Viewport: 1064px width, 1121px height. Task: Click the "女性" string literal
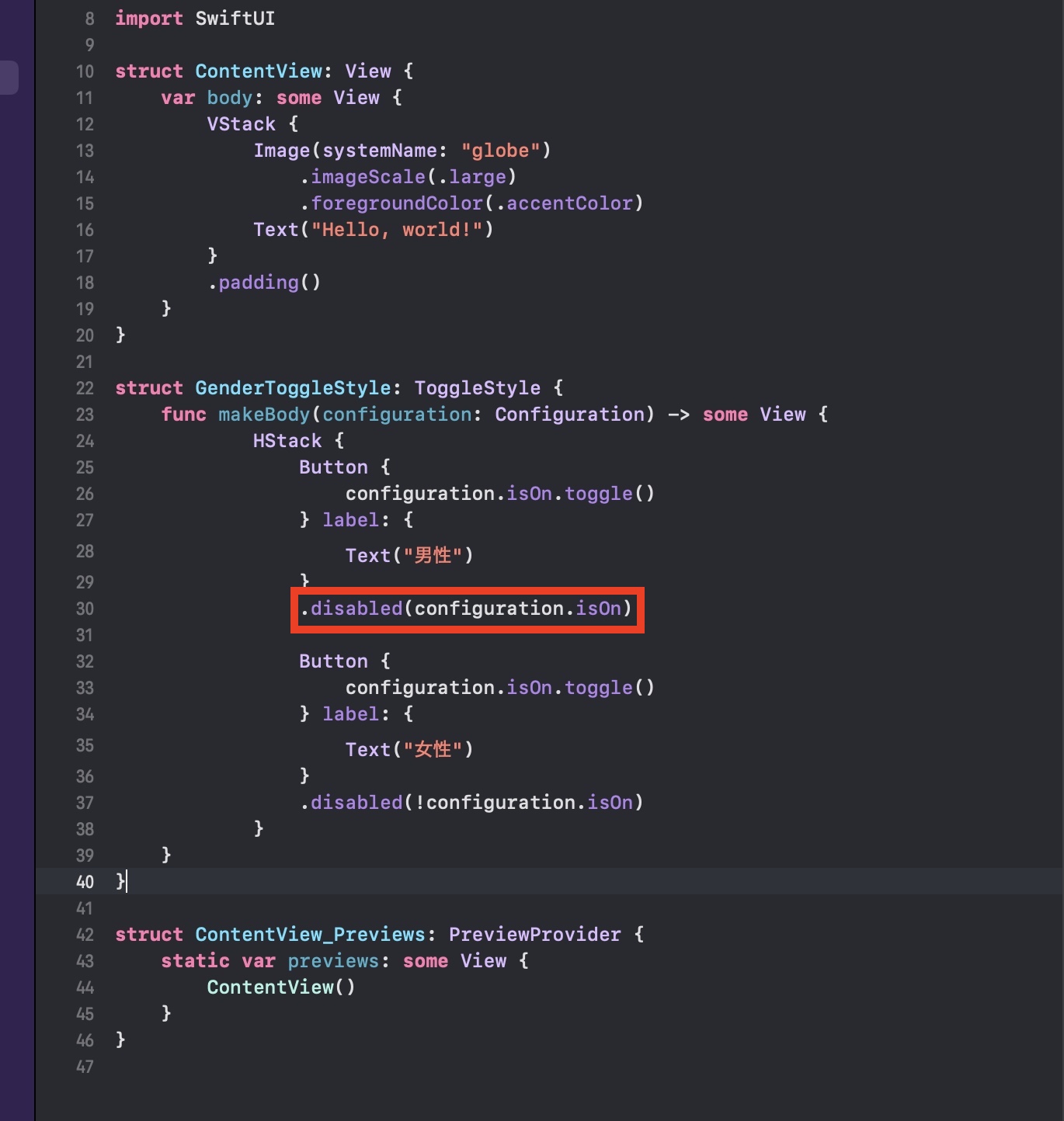[x=433, y=750]
